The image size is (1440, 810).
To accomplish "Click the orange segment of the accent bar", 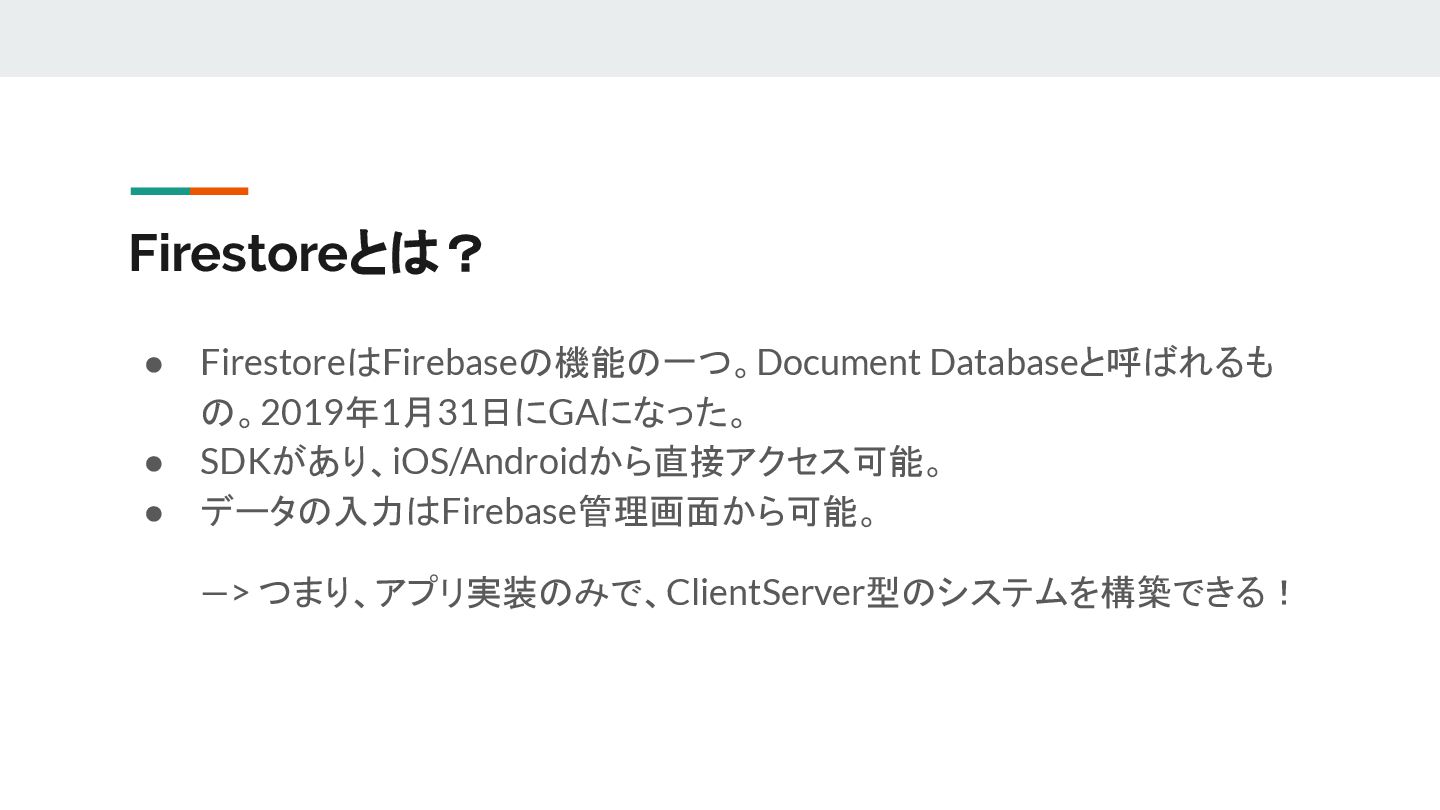I will [219, 191].
